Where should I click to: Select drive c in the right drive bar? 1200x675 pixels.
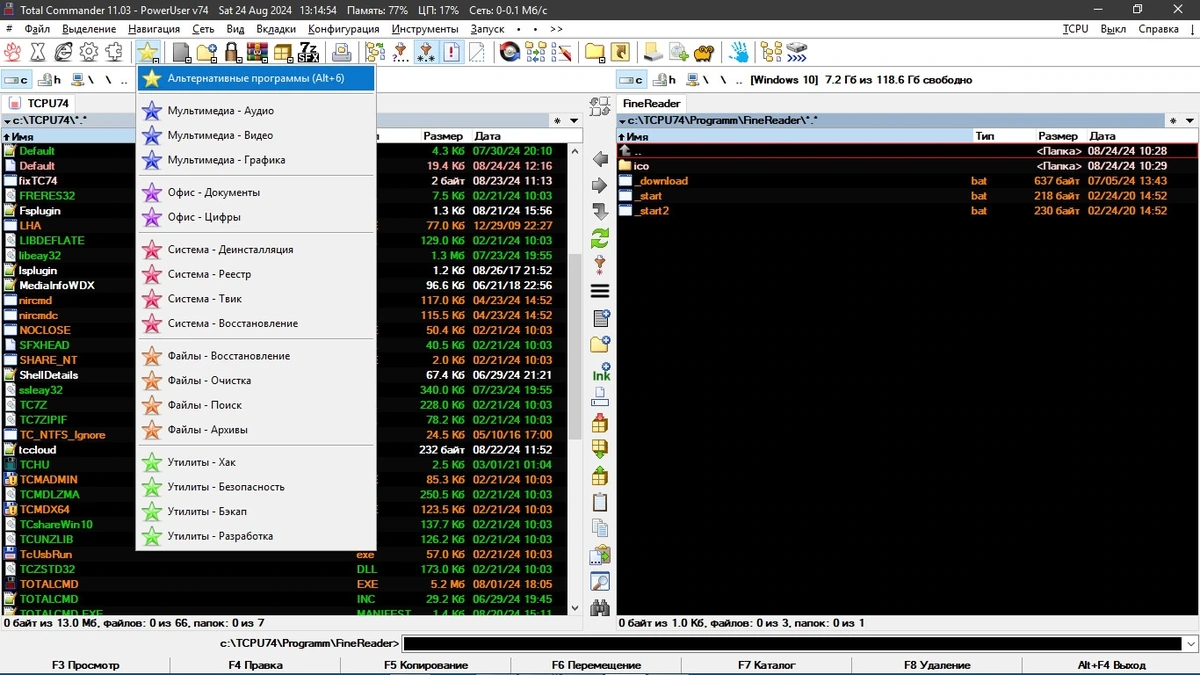[631, 79]
